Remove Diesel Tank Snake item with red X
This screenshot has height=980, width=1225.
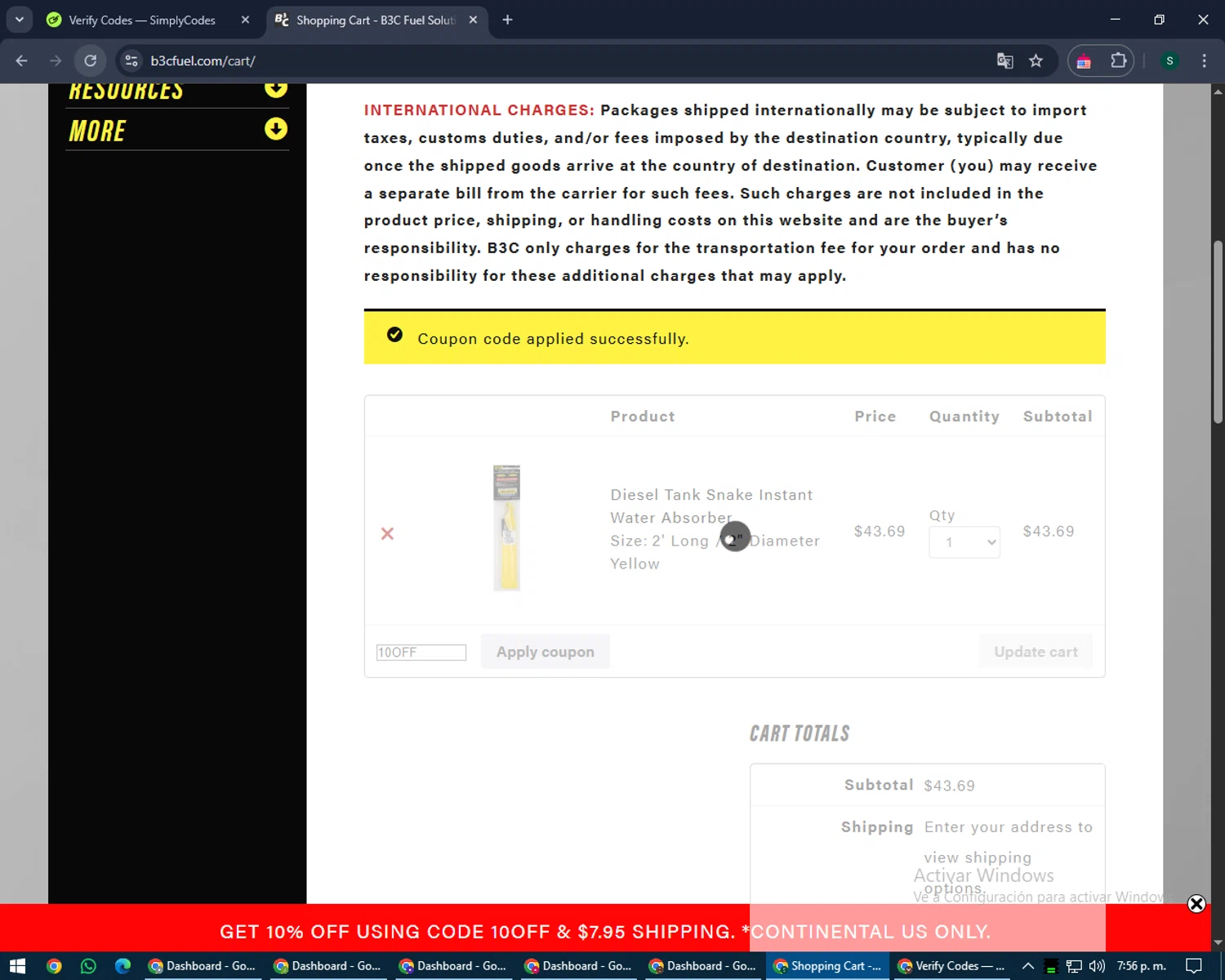tap(387, 533)
